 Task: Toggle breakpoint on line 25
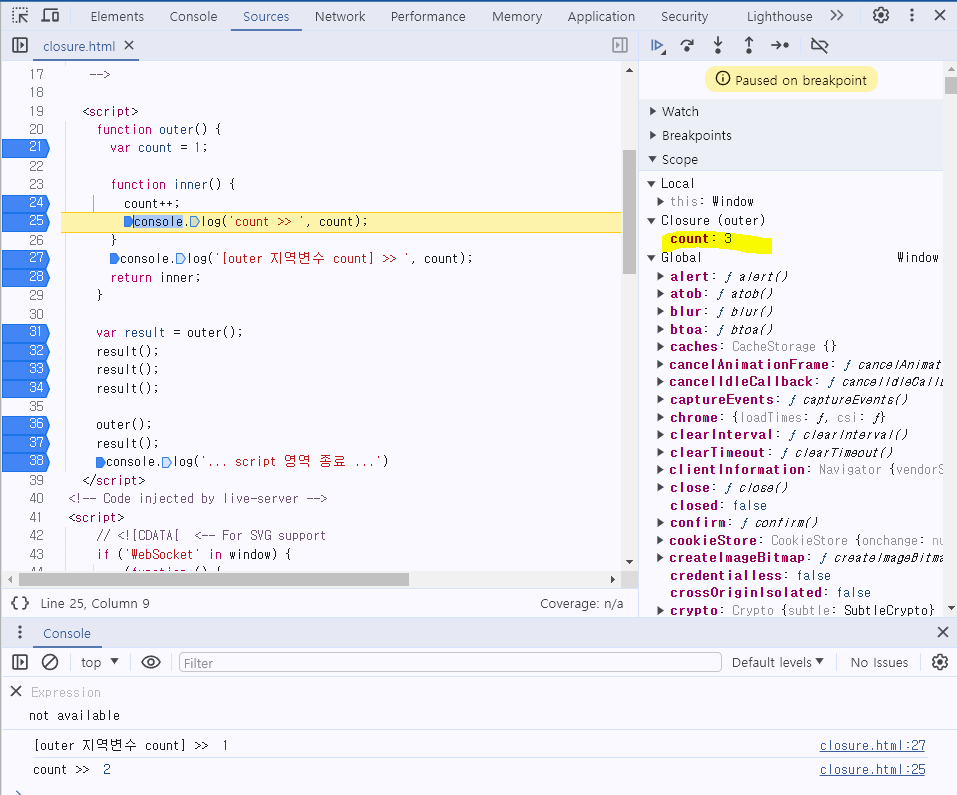[26, 221]
